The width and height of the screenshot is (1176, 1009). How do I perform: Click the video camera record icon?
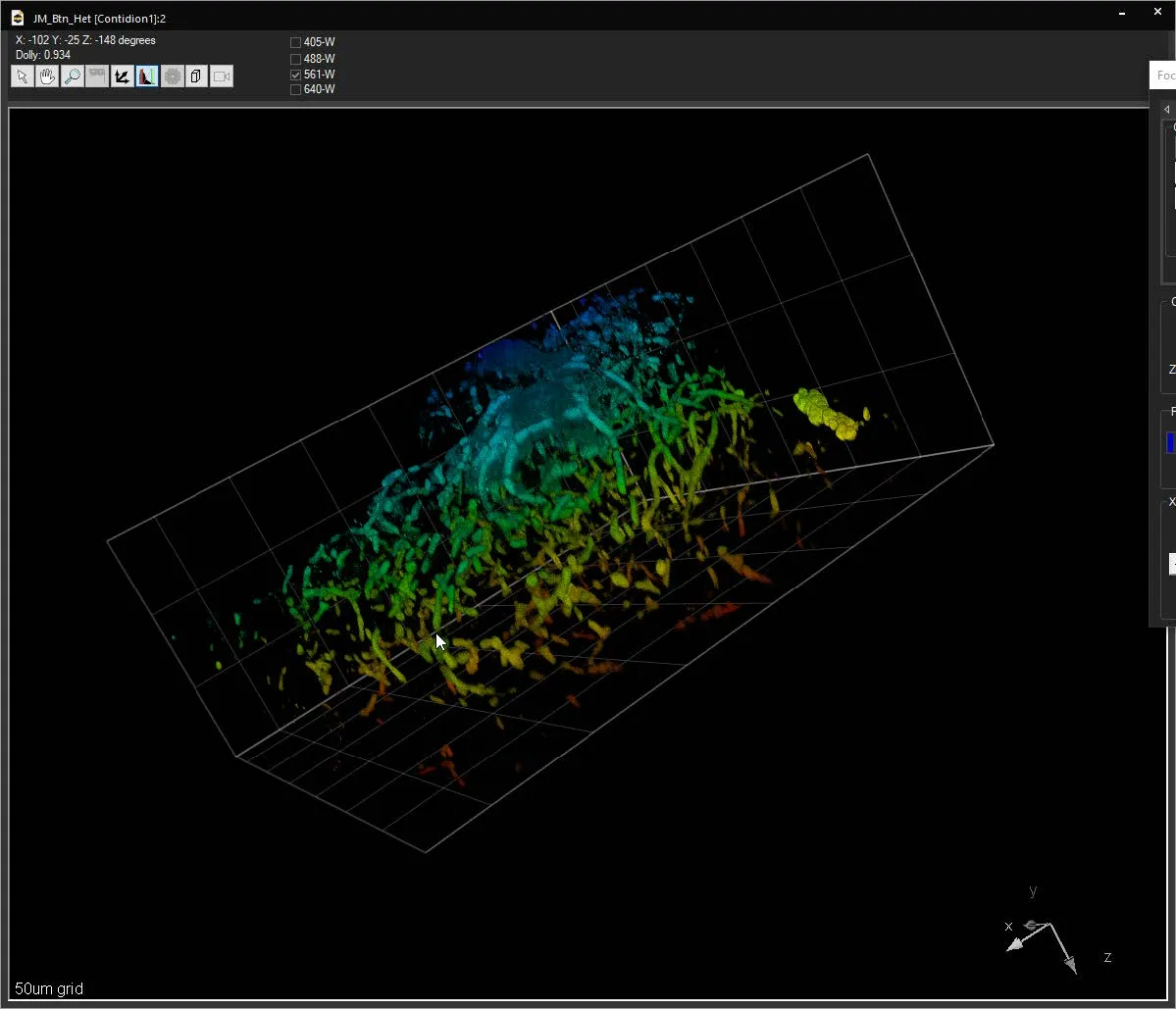pyautogui.click(x=222, y=76)
